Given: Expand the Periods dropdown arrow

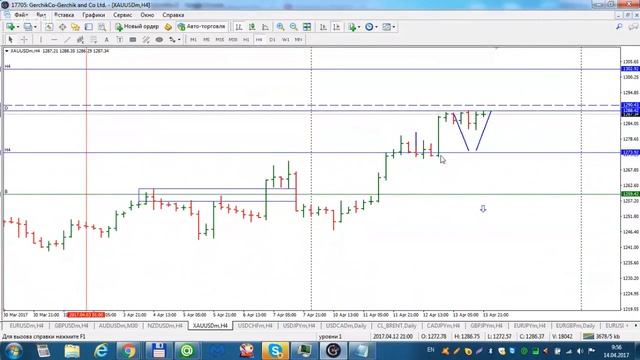Looking at the screenshot, I should tap(376, 27).
